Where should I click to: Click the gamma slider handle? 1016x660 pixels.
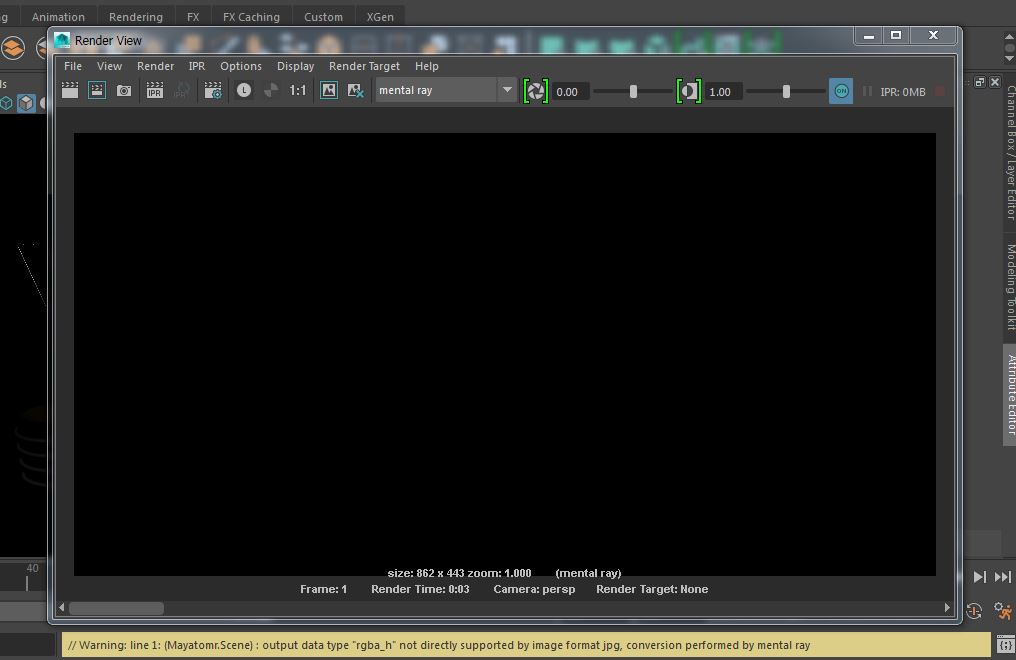pyautogui.click(x=786, y=92)
